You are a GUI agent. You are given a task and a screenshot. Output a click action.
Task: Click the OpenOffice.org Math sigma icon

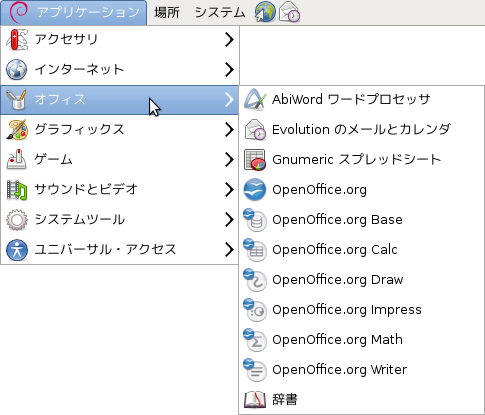point(255,339)
